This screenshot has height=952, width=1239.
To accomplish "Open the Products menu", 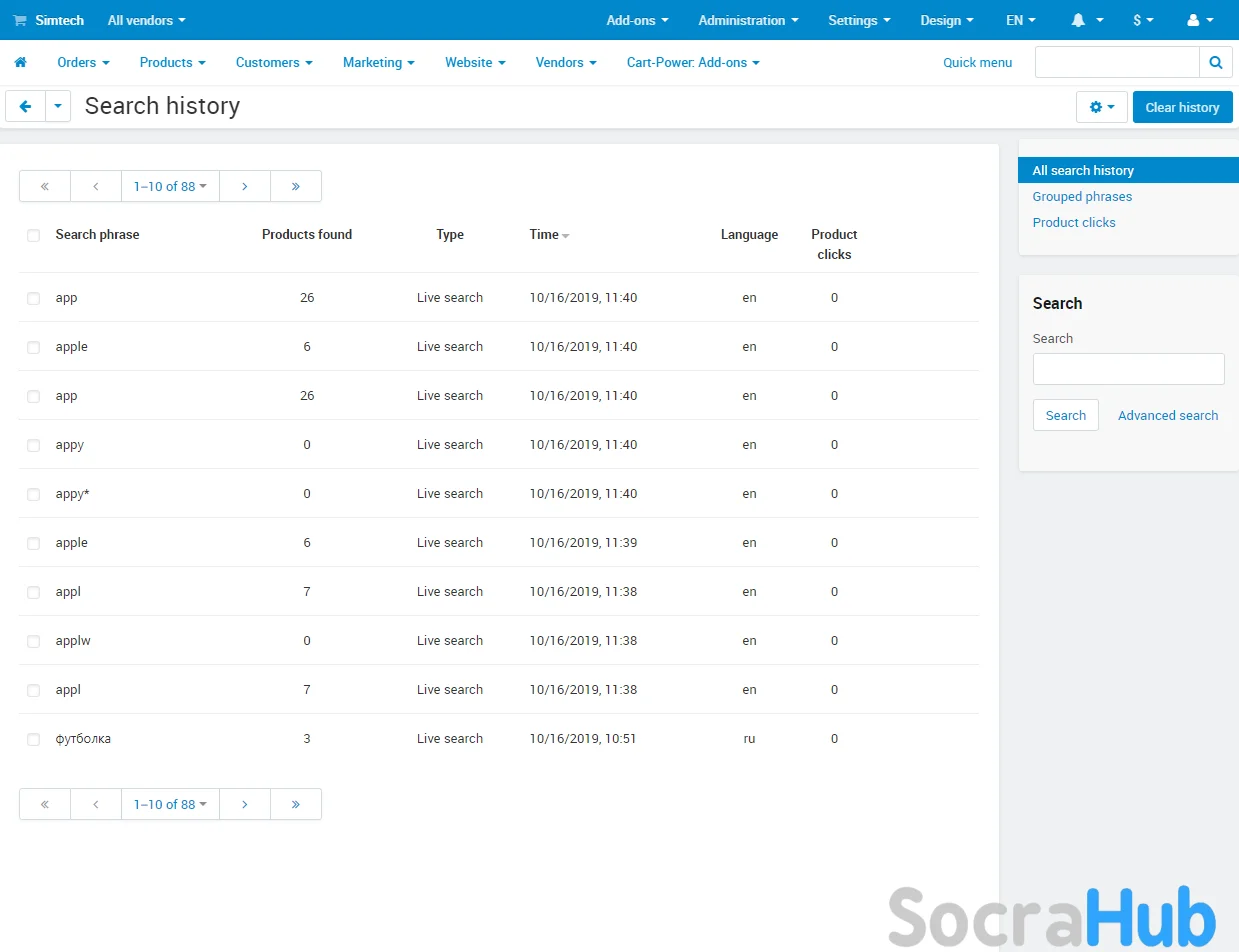I will pos(172,62).
